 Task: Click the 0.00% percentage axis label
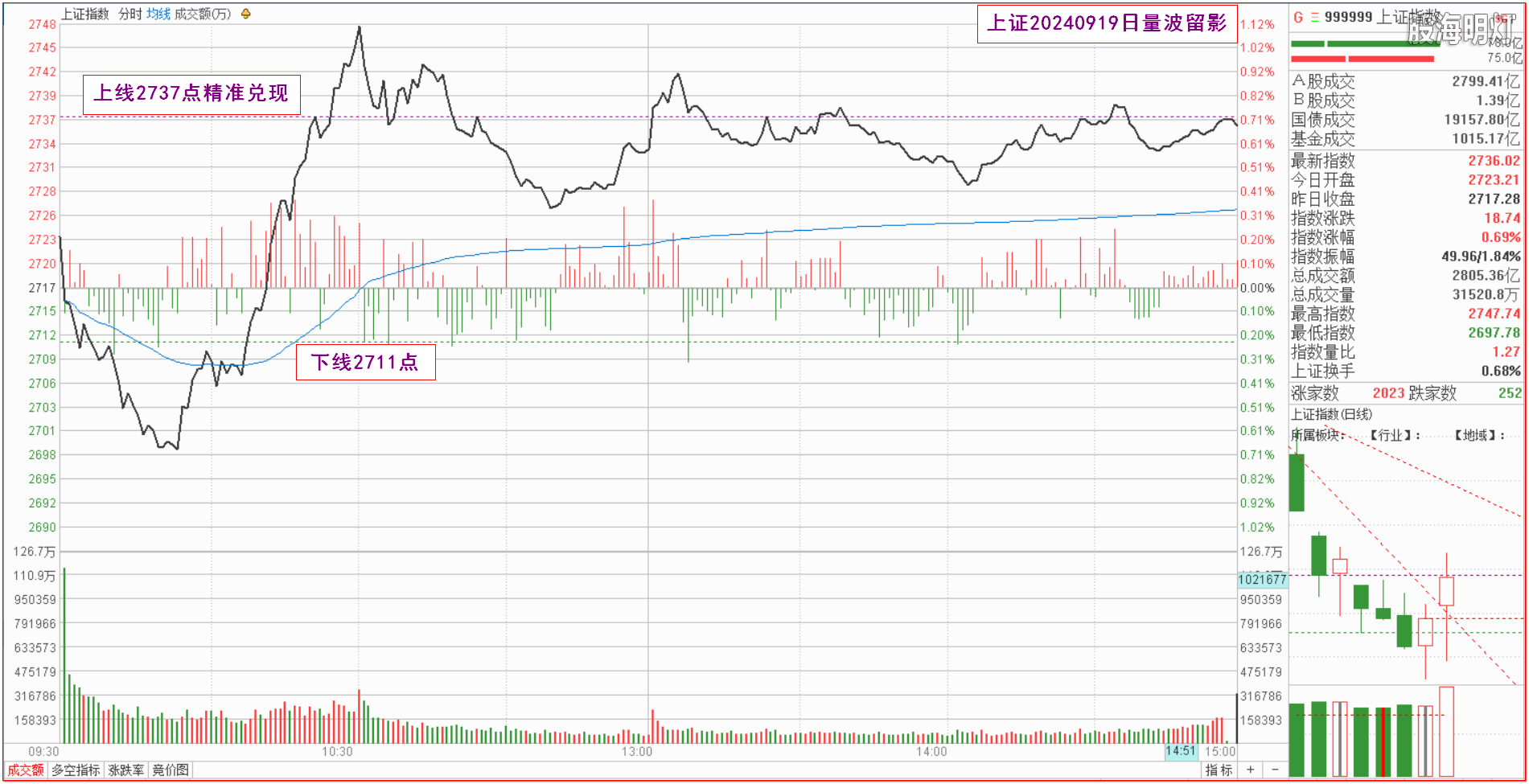1257,288
